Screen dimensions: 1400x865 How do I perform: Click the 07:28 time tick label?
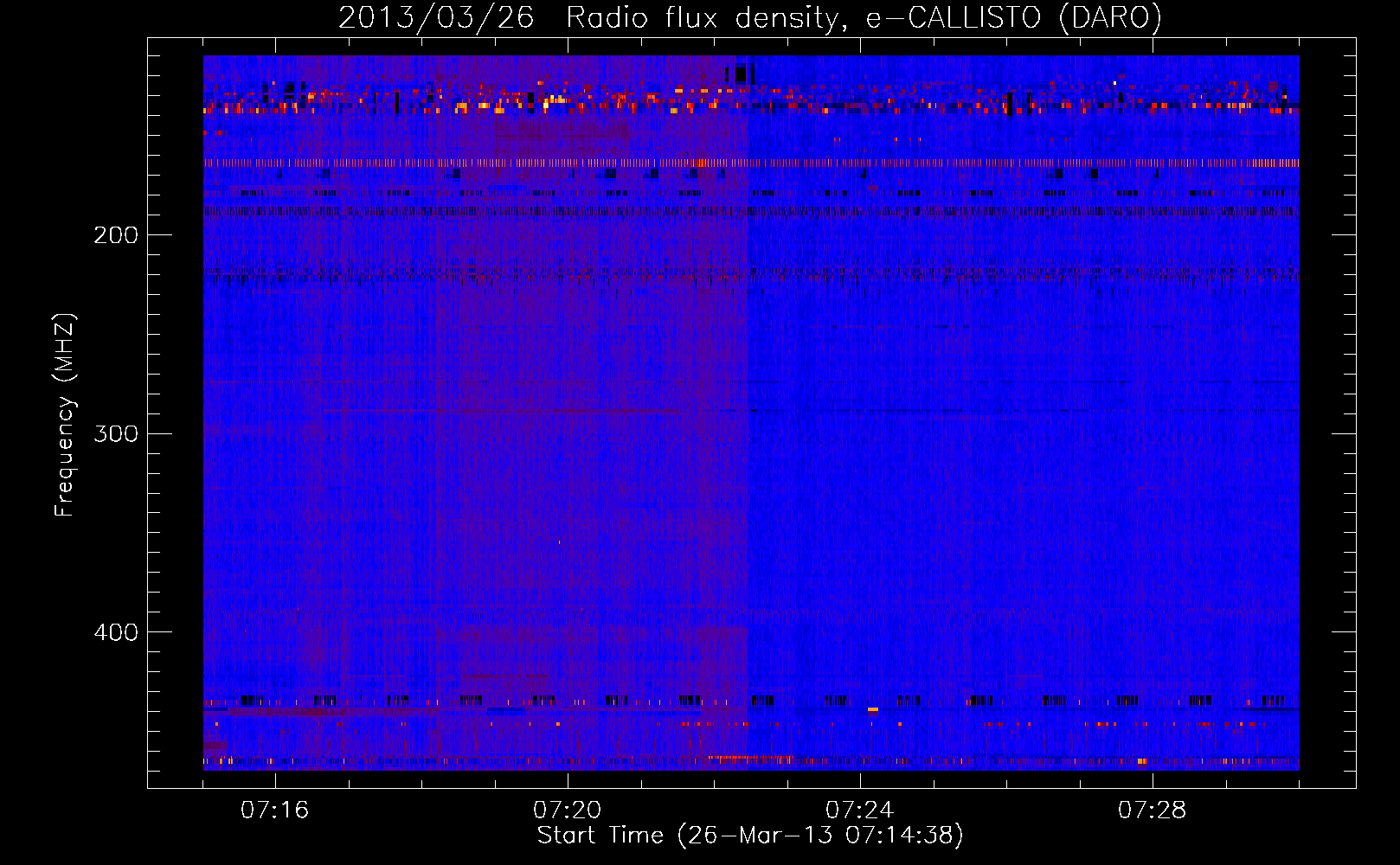coord(1153,811)
